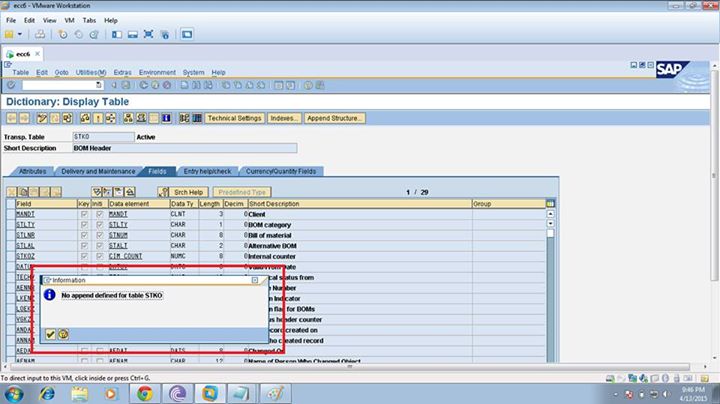Select the ecc6 VM tab
Image resolution: width=720 pixels, height=404 pixels.
tap(23, 54)
